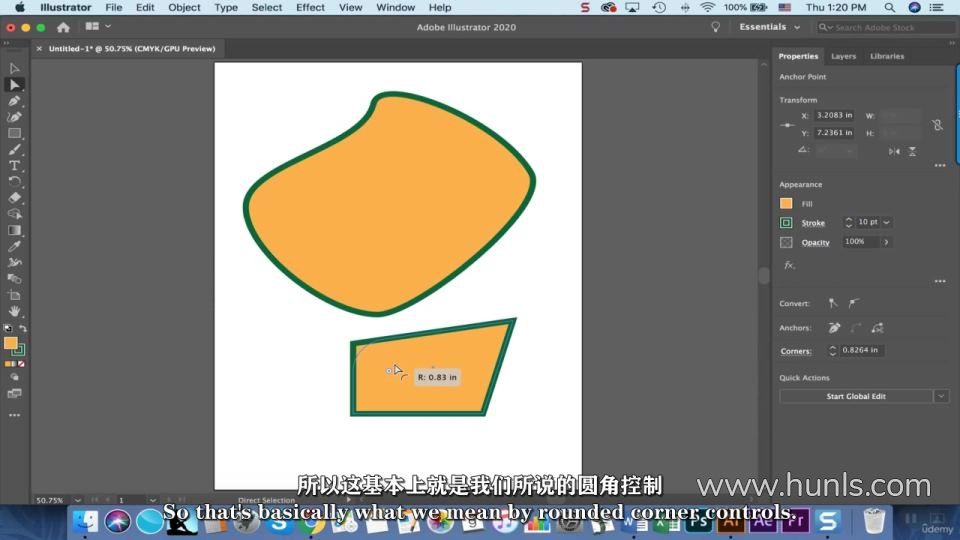Screen dimensions: 960x540
Task: Open the File menu
Action: point(113,7)
